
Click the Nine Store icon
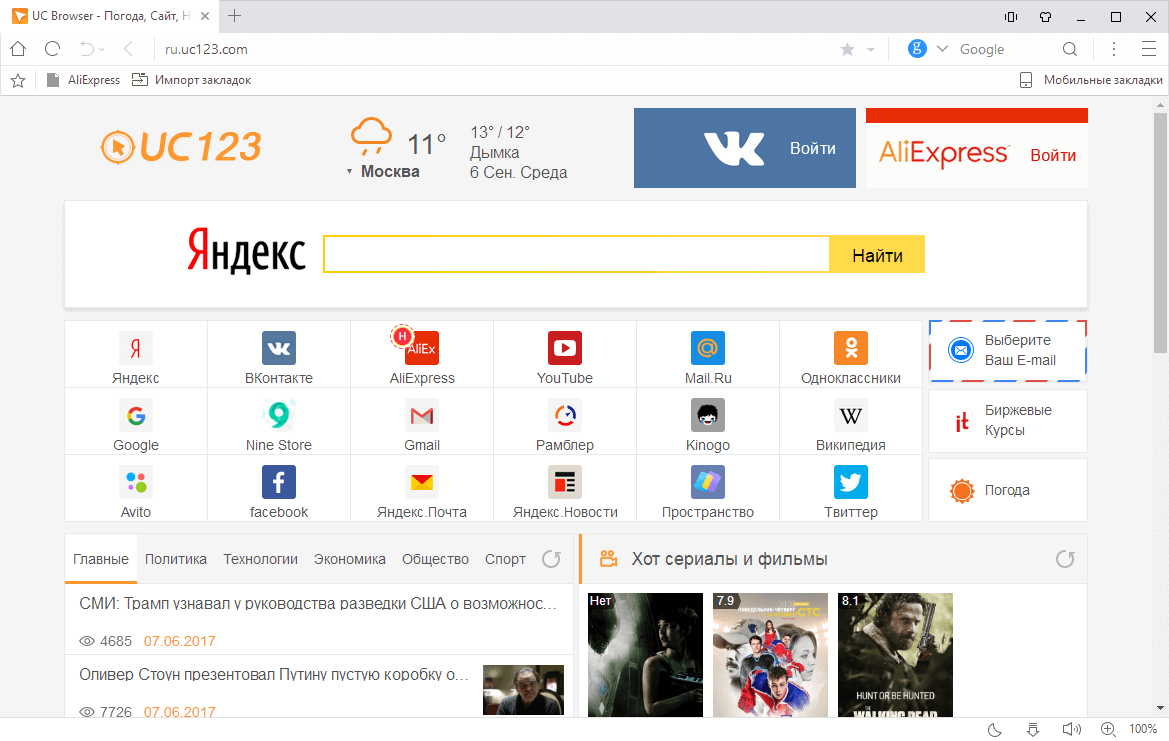coord(278,414)
